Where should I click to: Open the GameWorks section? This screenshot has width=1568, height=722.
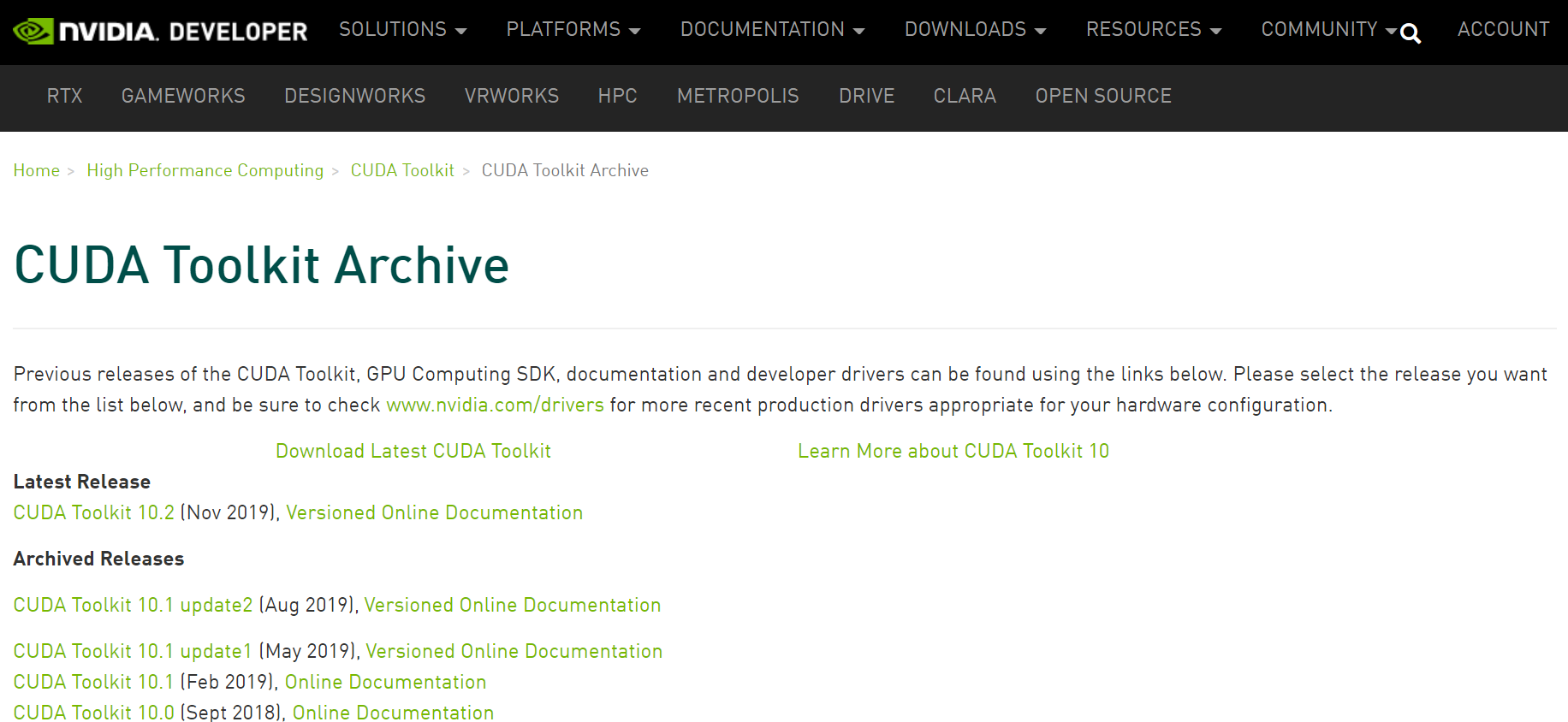(183, 96)
